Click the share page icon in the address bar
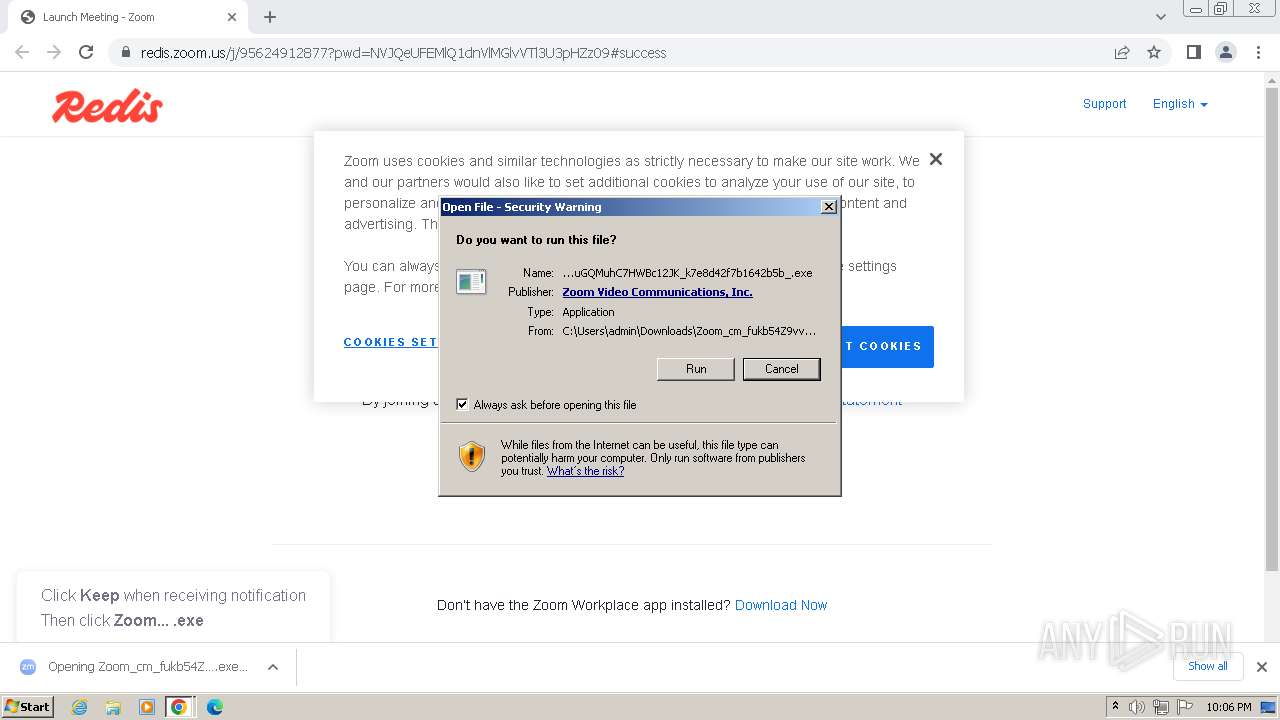Viewport: 1280px width, 720px height. click(x=1122, y=52)
